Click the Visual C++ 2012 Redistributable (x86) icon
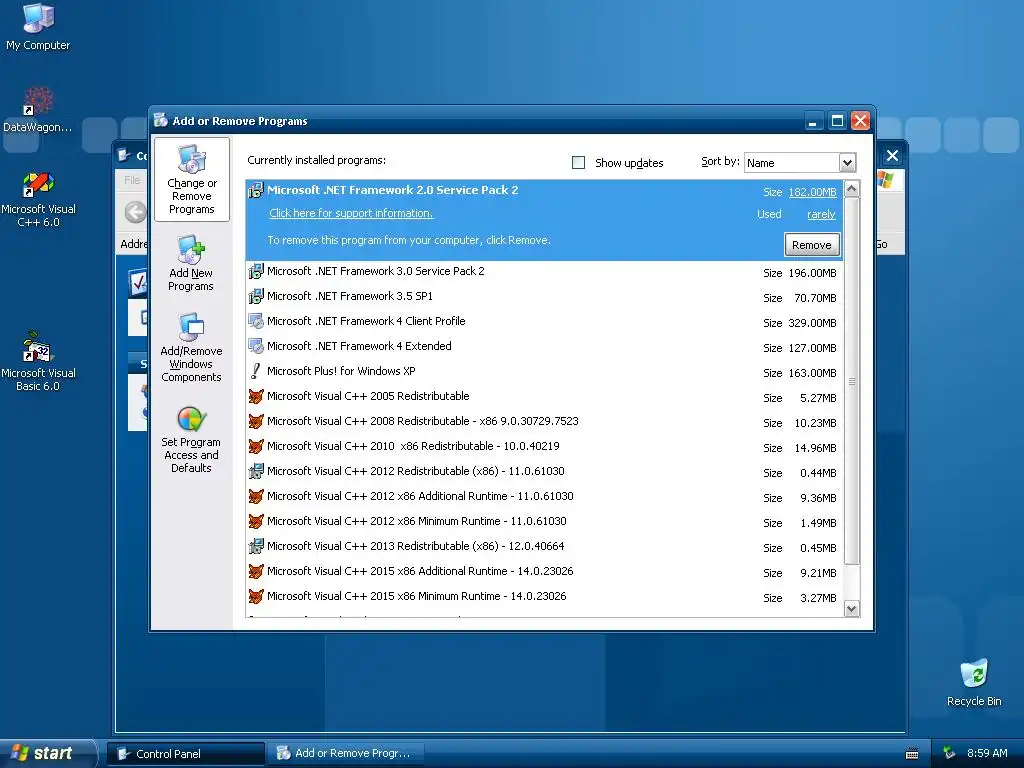Viewport: 1024px width, 768px height. 256,471
